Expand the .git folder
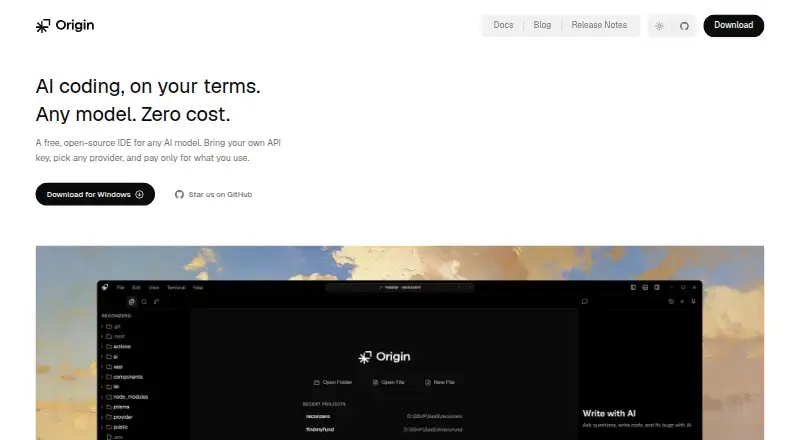800x440 pixels. 111,326
